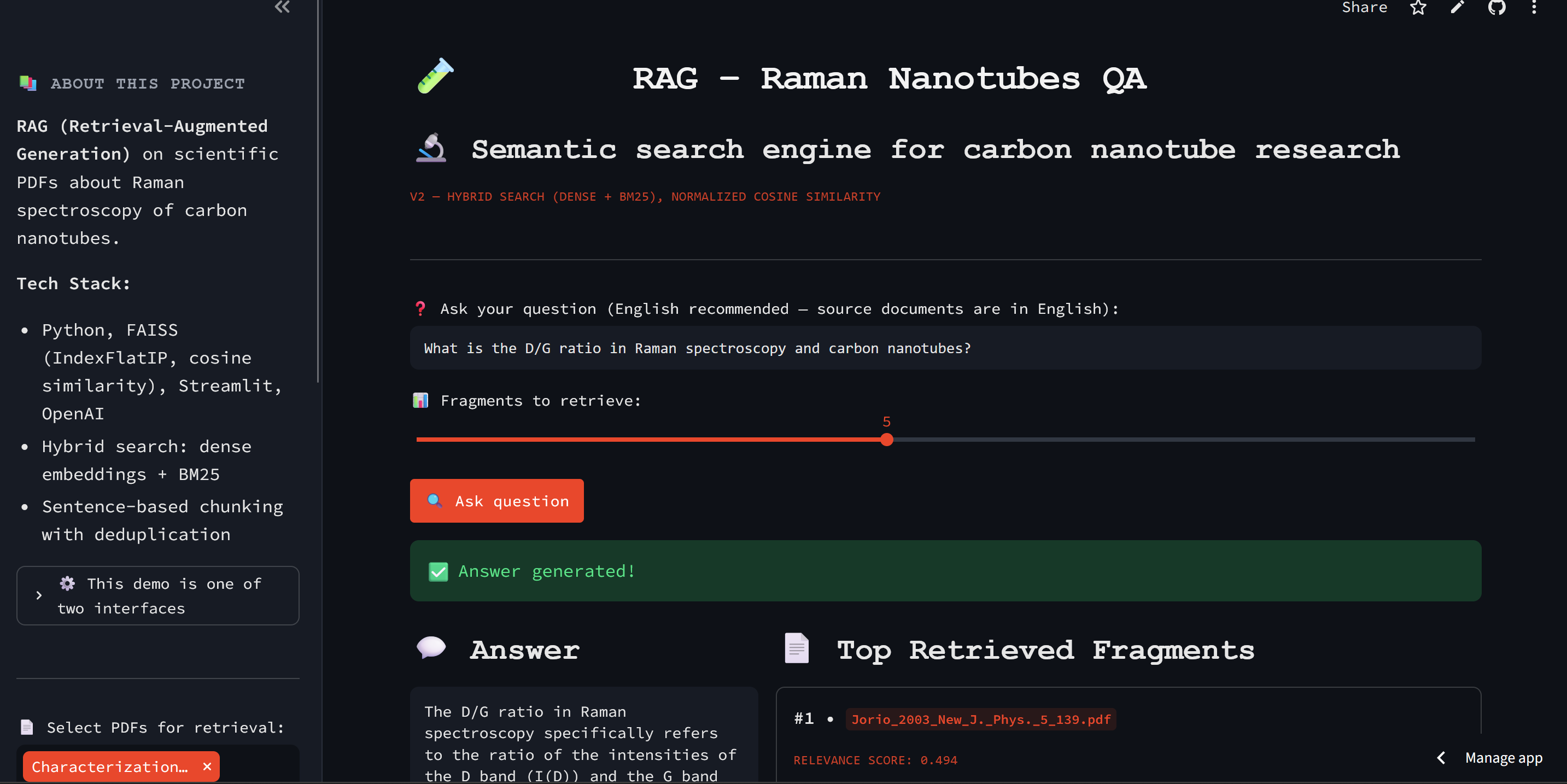Image resolution: width=1567 pixels, height=784 pixels.
Task: Click the Manage app left chevron
Action: (x=1441, y=758)
